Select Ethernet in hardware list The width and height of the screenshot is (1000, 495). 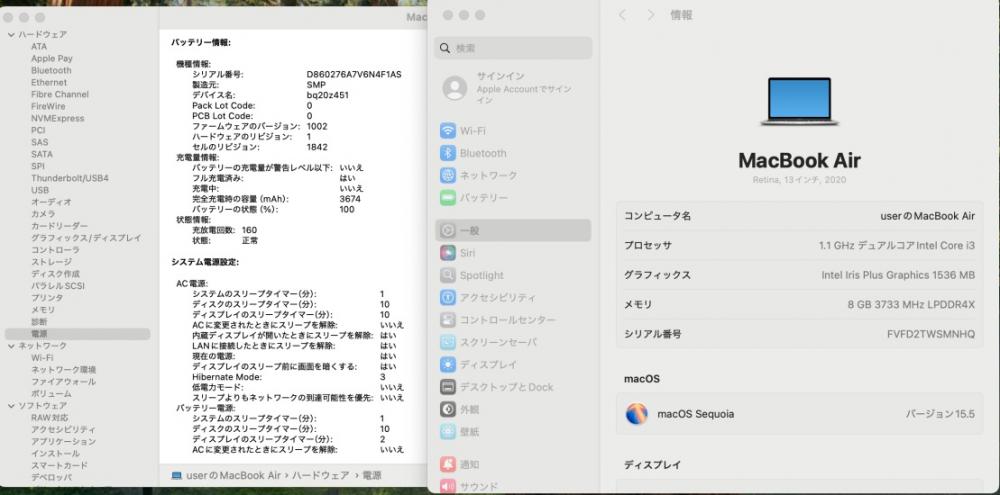click(48, 82)
